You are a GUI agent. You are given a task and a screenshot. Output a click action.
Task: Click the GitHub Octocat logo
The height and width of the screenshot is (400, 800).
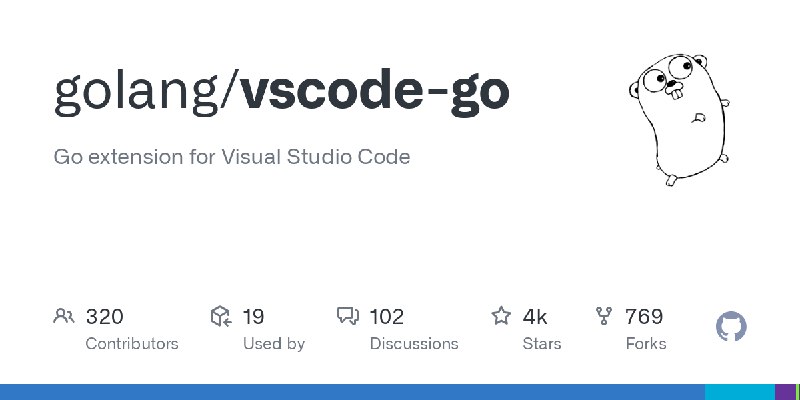click(731, 327)
